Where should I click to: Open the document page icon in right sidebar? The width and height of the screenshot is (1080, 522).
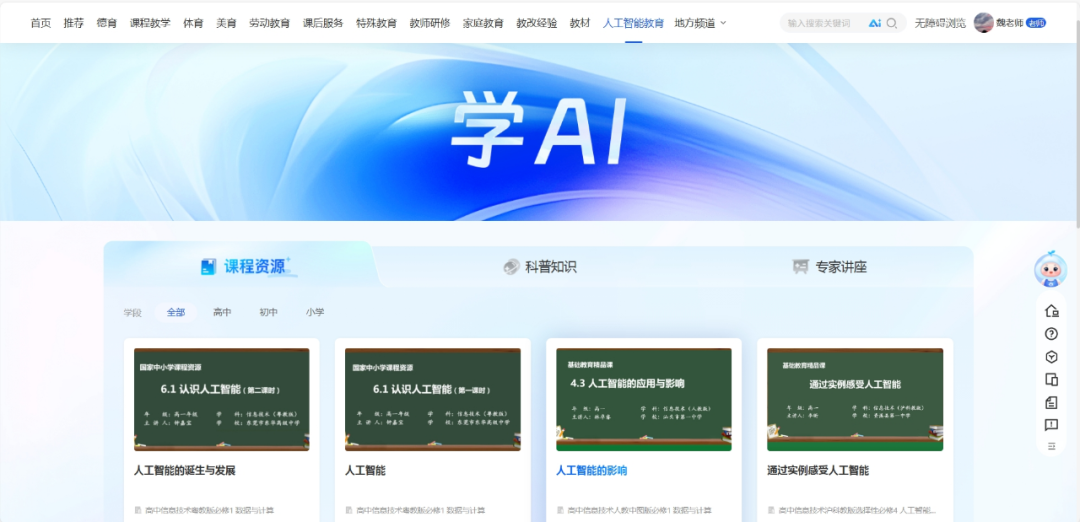[x=1051, y=402]
